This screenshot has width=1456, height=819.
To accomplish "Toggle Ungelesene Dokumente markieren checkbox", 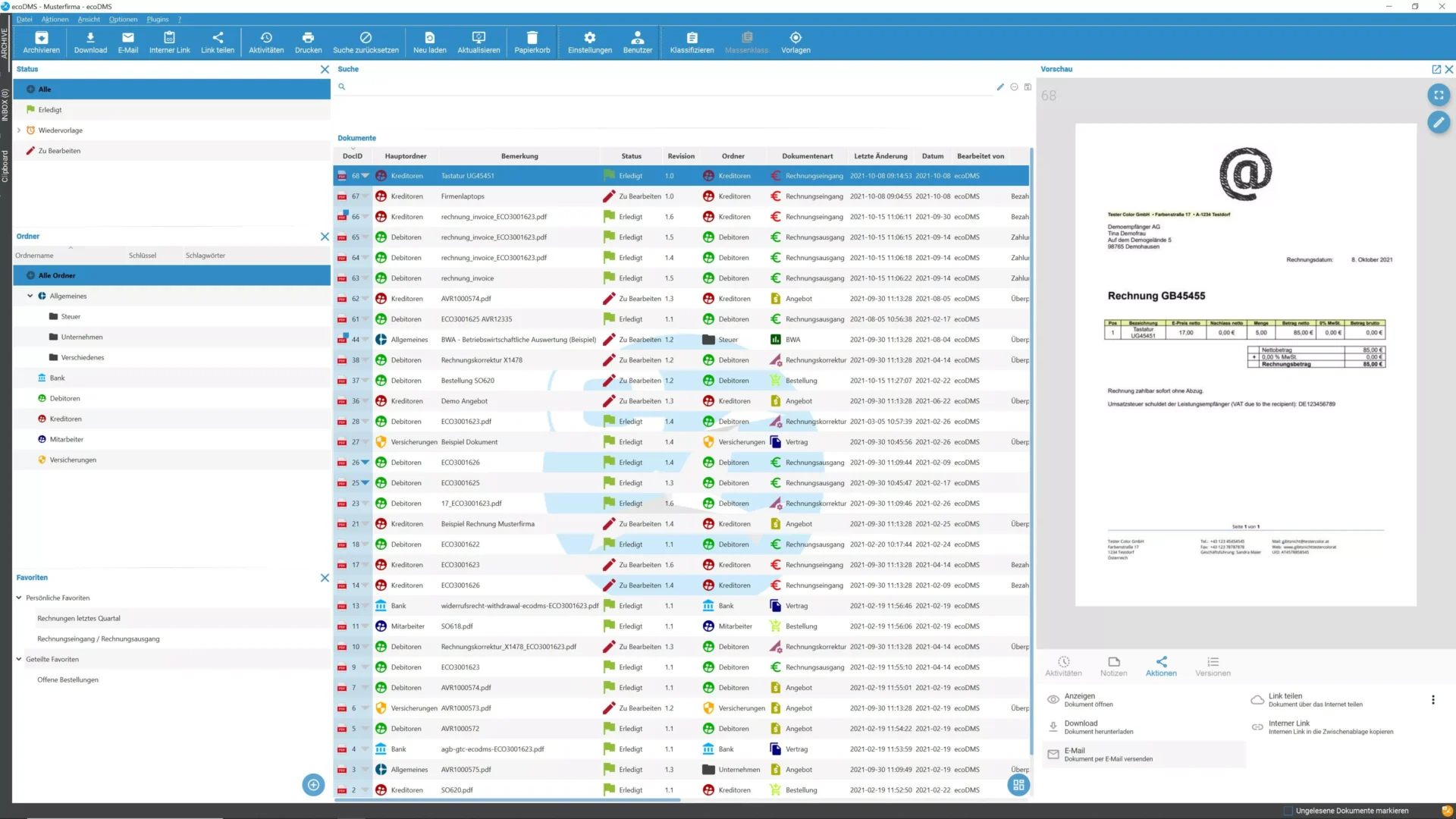I will click(x=1288, y=811).
